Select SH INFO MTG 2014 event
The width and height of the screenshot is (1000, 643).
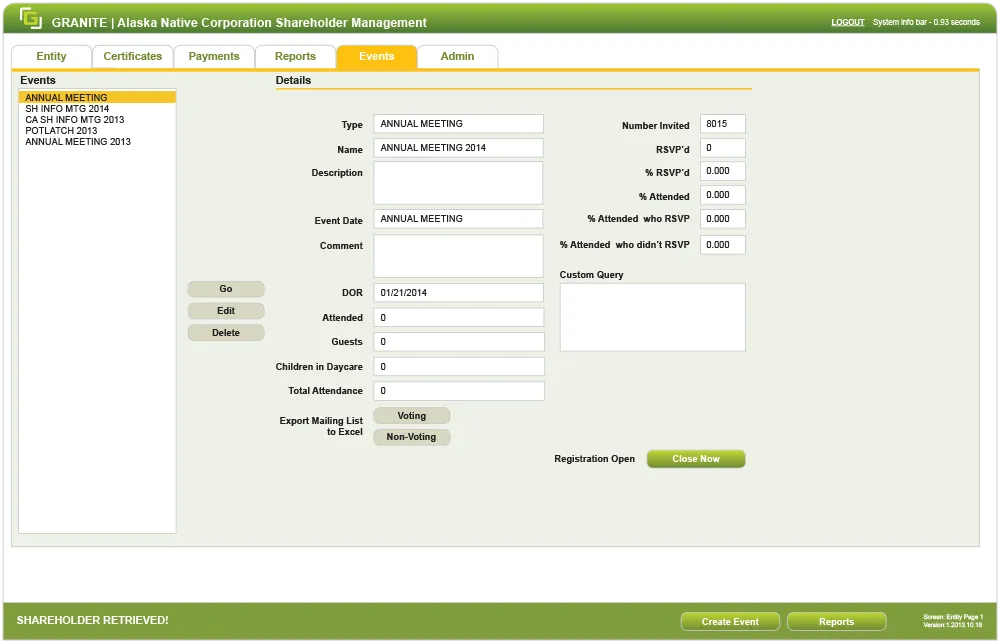[67, 109]
